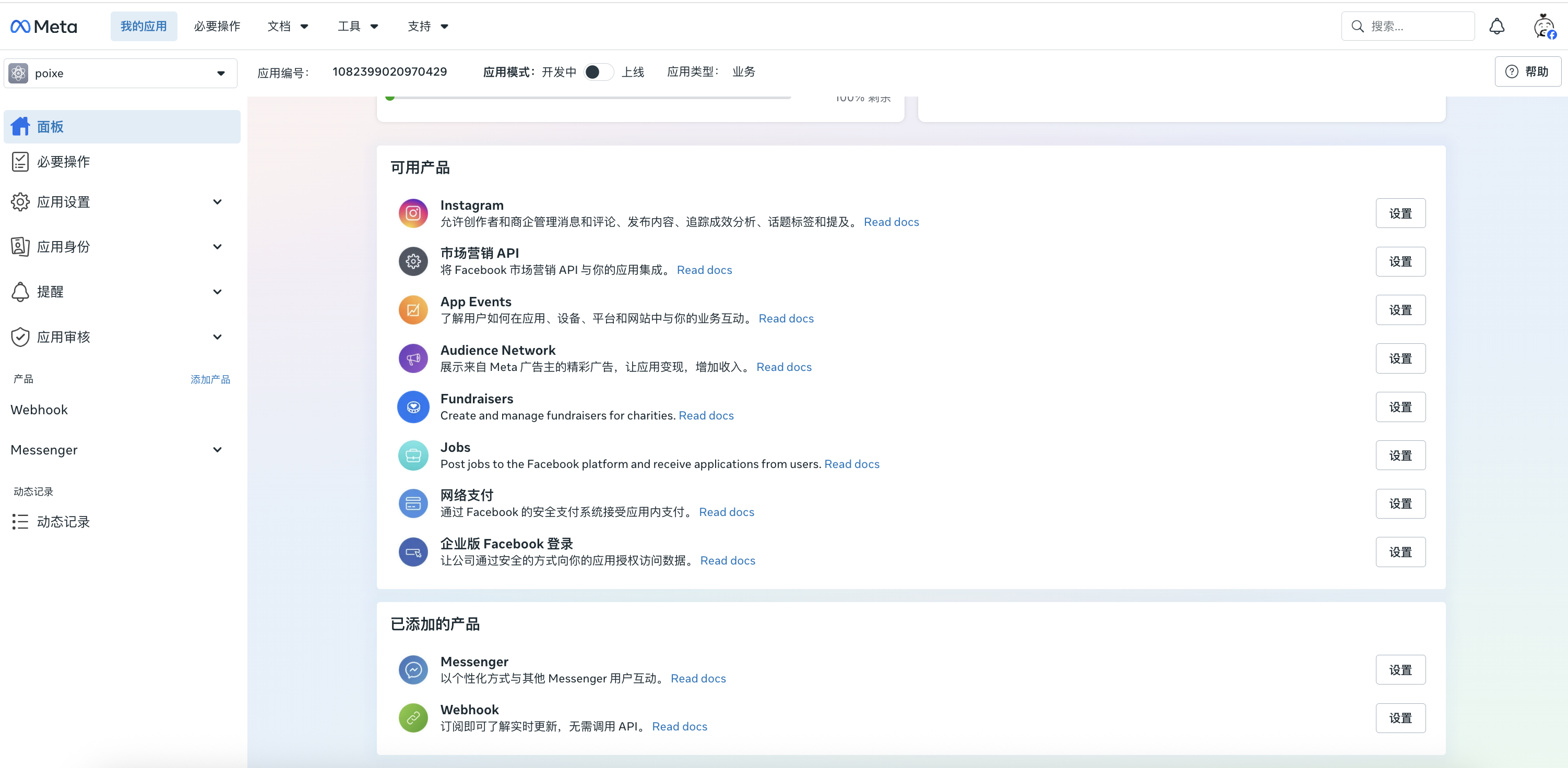Open Read docs link for 市场营销 API

[704, 270]
